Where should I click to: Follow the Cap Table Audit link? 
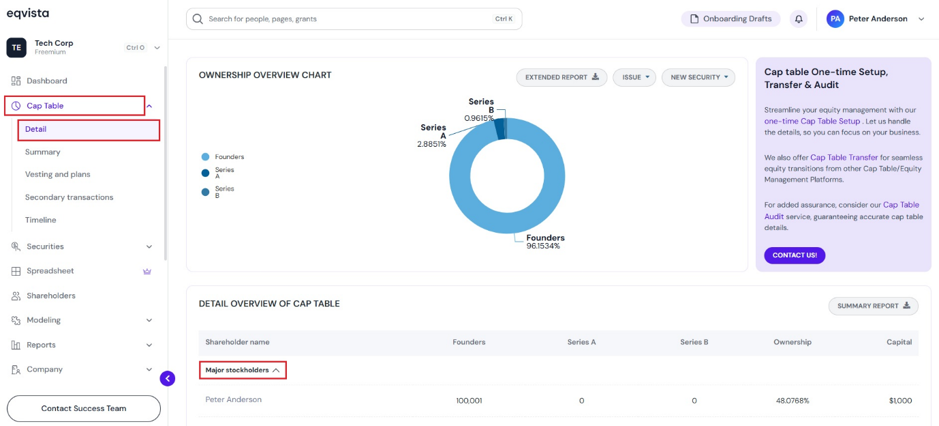[x=901, y=205]
